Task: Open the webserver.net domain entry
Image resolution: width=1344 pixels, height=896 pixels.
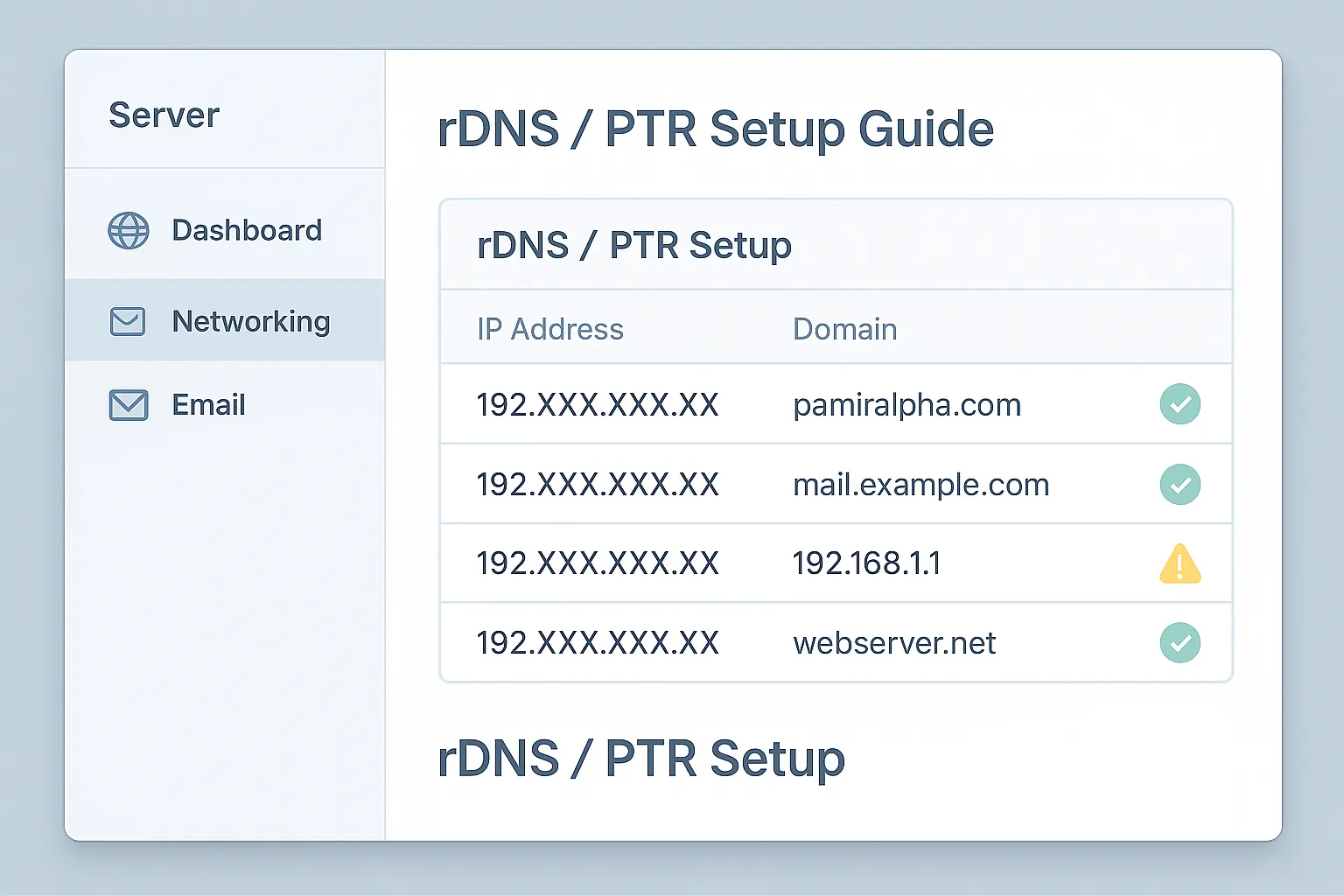Action: 894,643
